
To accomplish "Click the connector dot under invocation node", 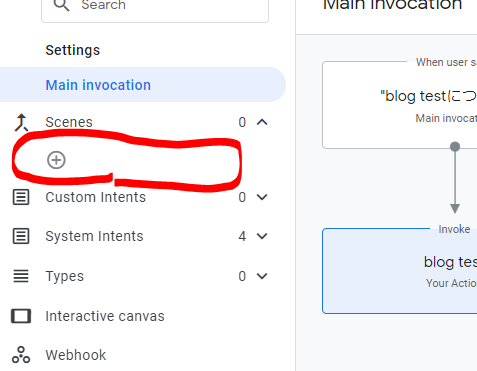I will pos(455,146).
